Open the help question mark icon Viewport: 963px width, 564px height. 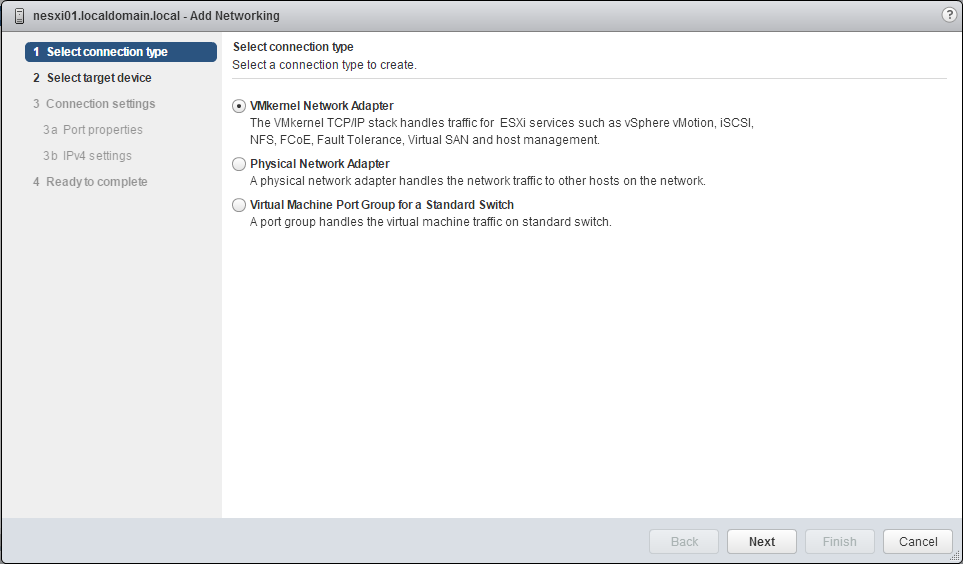coord(949,15)
